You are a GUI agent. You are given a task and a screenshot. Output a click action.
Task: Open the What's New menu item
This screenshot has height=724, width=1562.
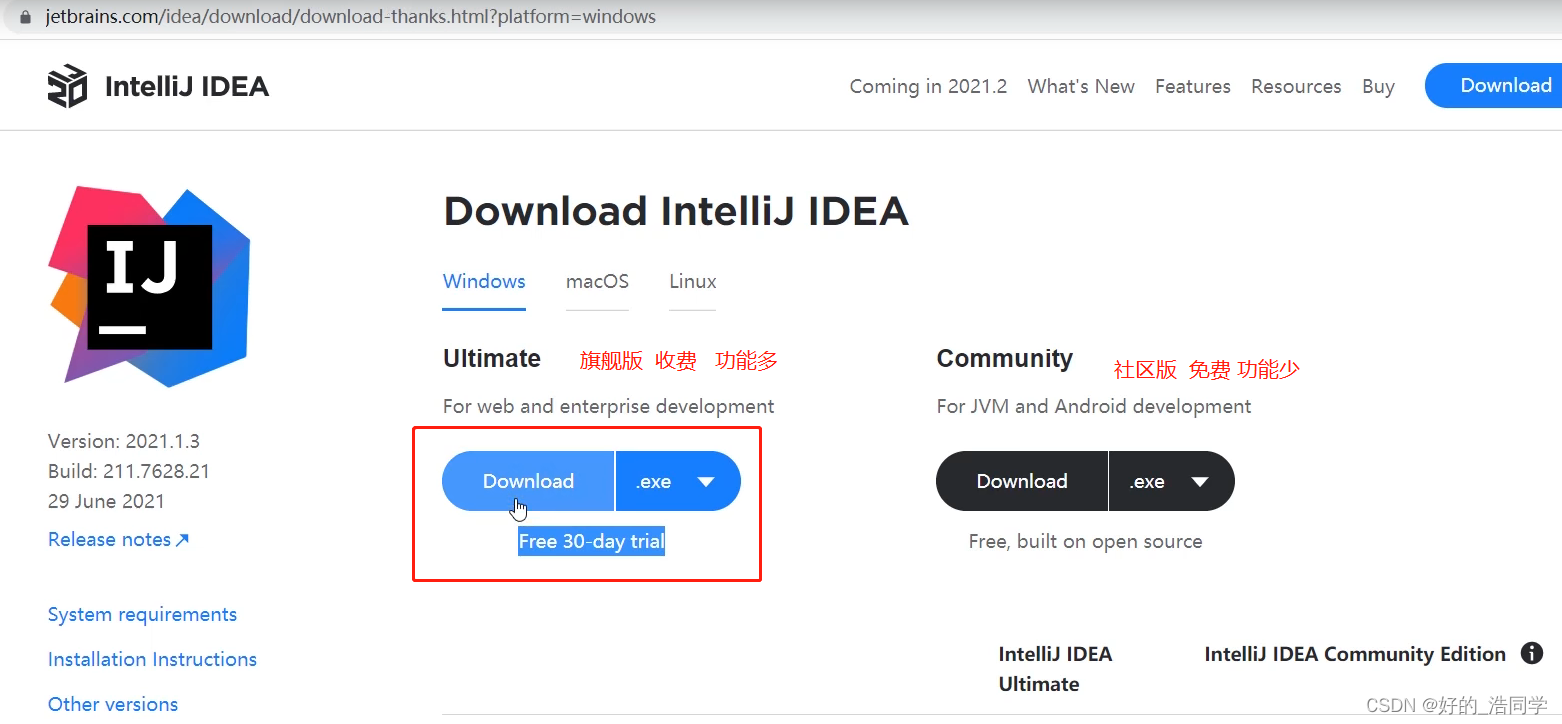click(x=1081, y=86)
